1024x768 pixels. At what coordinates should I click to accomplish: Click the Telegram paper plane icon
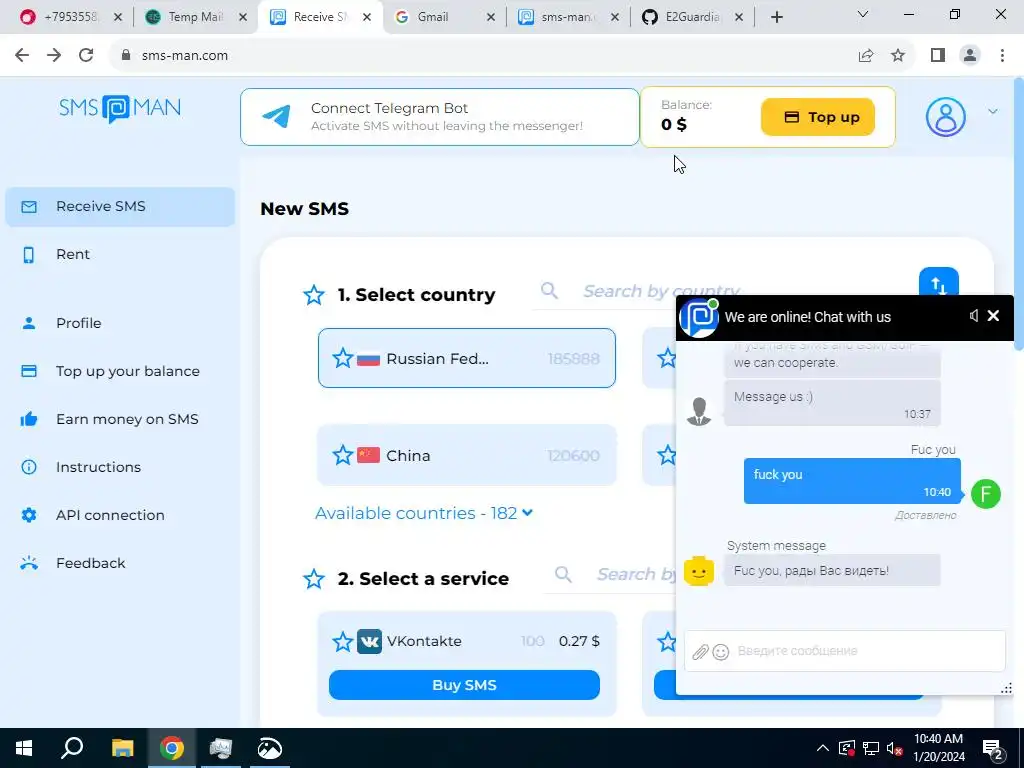[x=276, y=116]
